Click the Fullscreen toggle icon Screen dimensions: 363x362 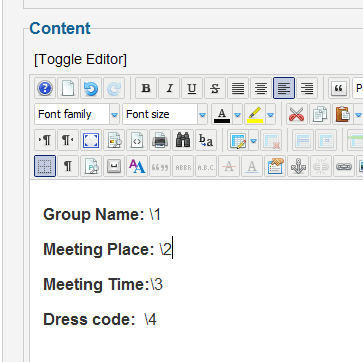91,140
